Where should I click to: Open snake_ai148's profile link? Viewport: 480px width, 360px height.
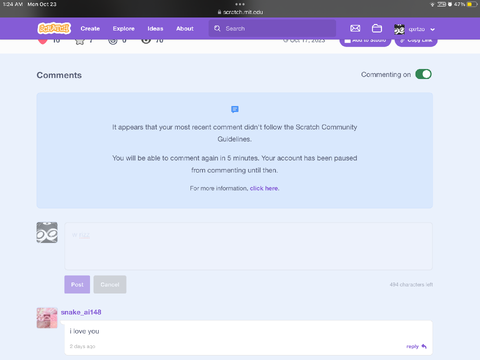tap(81, 312)
